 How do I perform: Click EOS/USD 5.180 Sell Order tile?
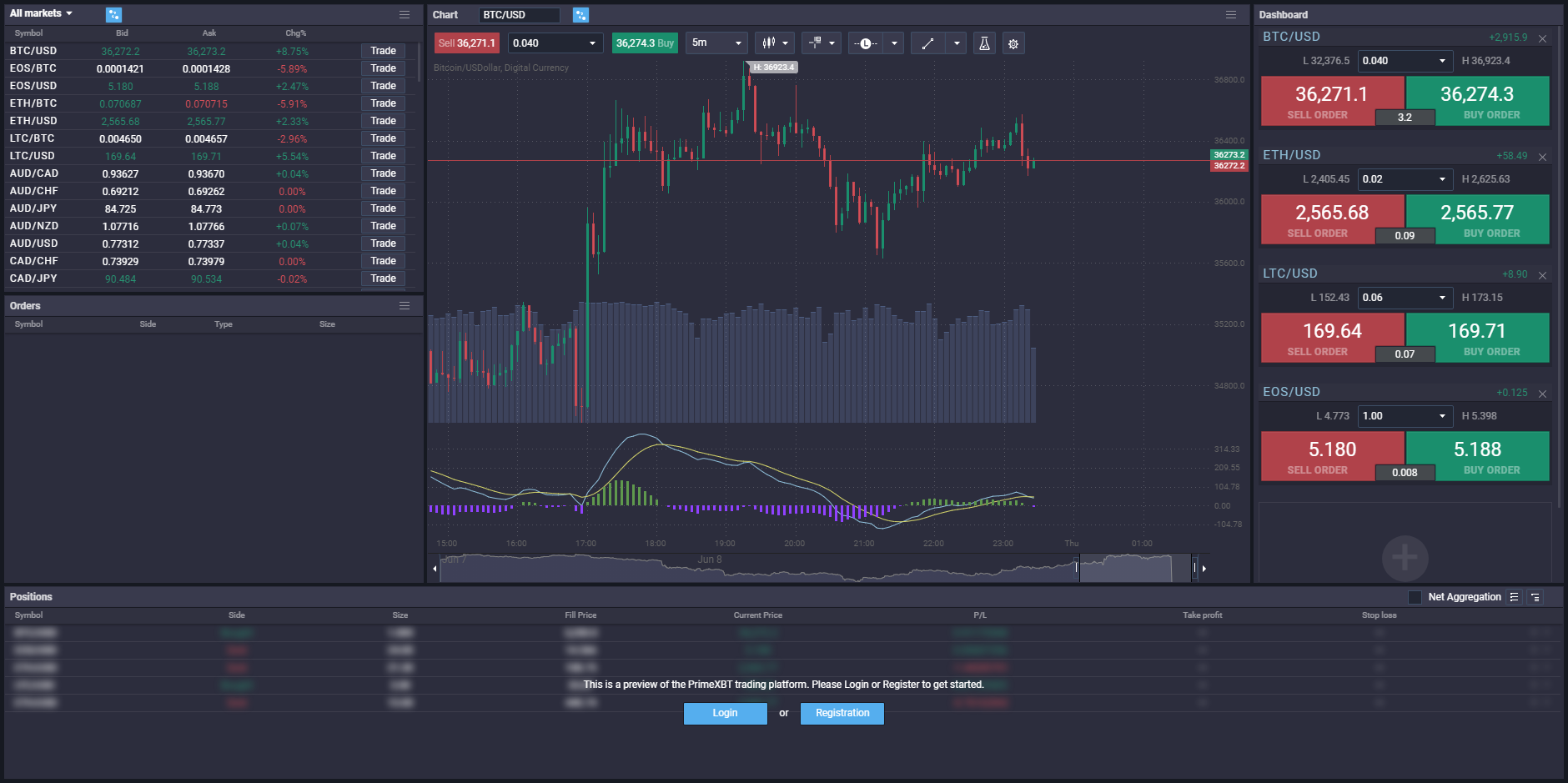pyautogui.click(x=1332, y=456)
